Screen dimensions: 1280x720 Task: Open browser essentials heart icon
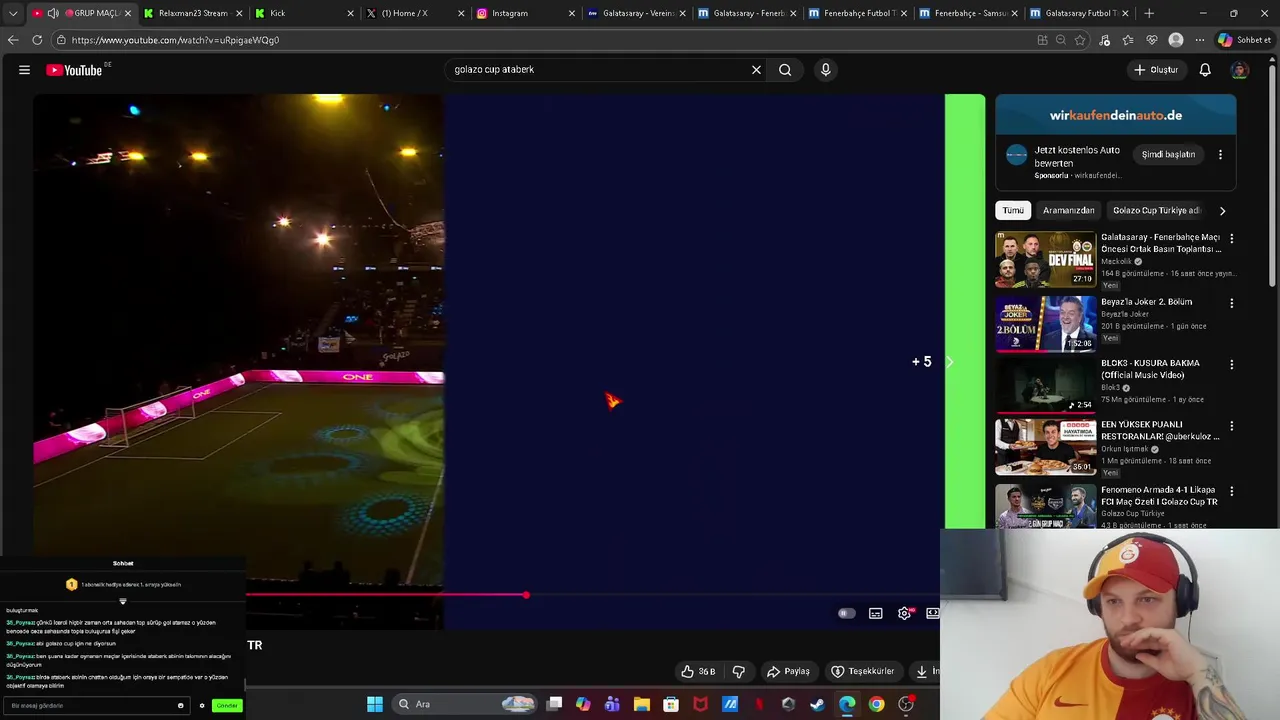[1152, 40]
